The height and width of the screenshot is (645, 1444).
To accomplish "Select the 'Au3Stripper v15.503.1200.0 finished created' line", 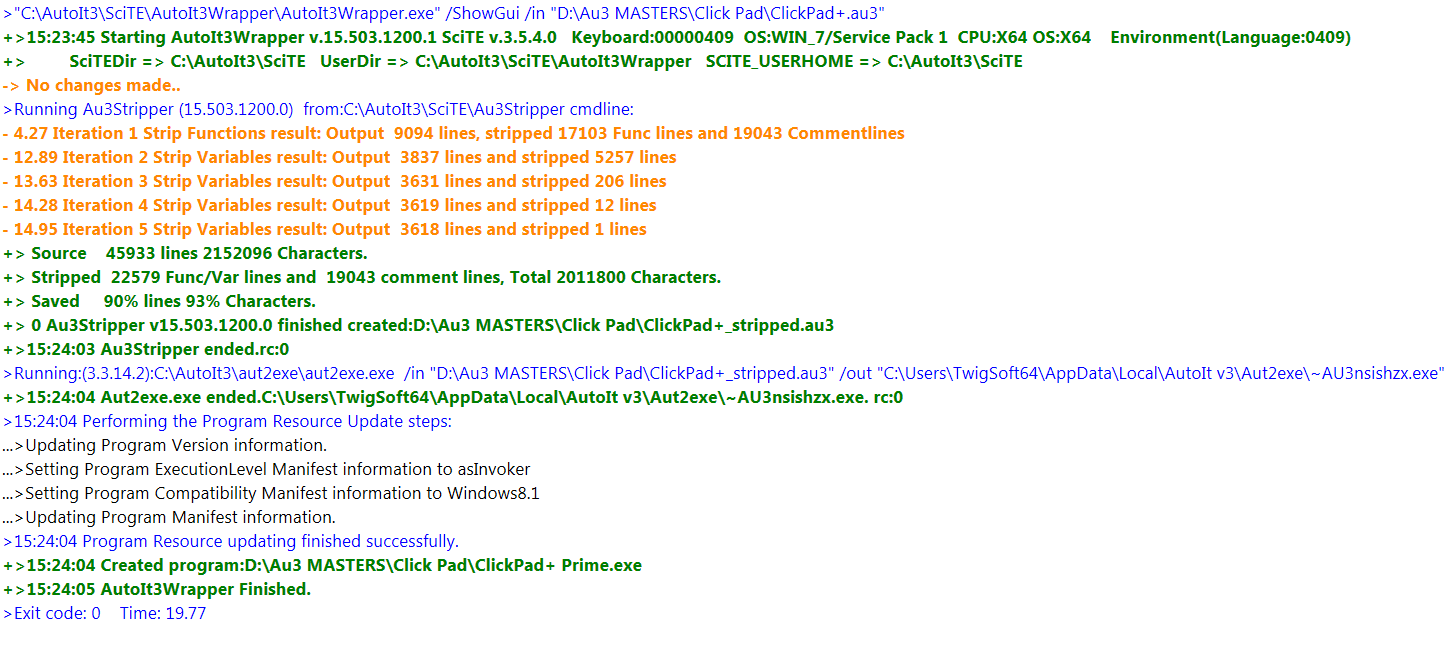I will [419, 325].
